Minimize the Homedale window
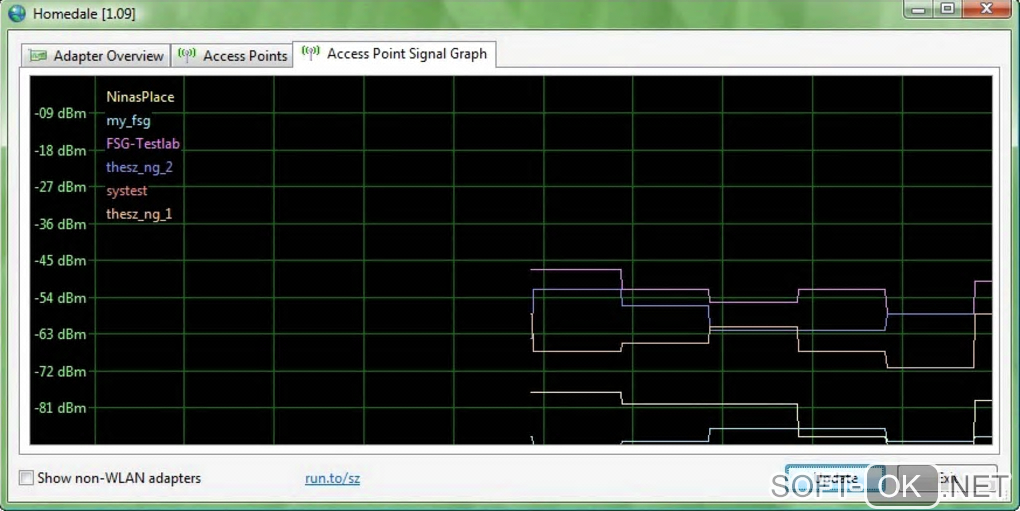This screenshot has width=1020, height=511. (919, 9)
